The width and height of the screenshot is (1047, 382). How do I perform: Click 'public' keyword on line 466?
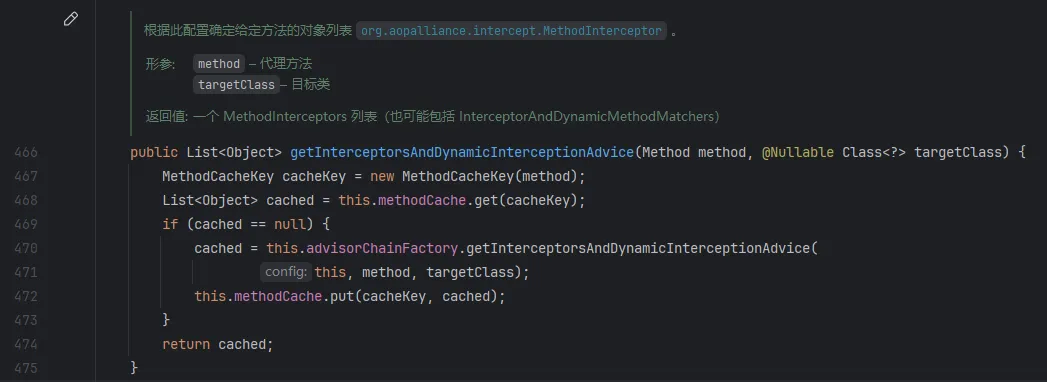[154, 152]
